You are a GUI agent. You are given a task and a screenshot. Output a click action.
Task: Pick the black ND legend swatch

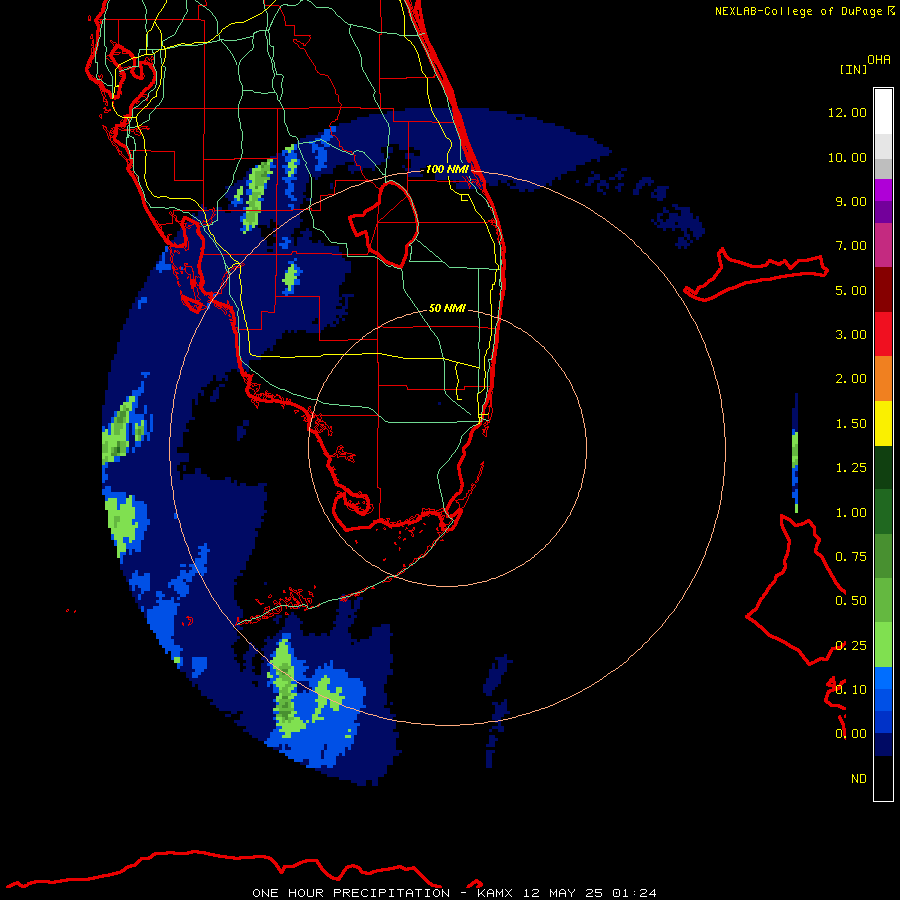pyautogui.click(x=883, y=778)
